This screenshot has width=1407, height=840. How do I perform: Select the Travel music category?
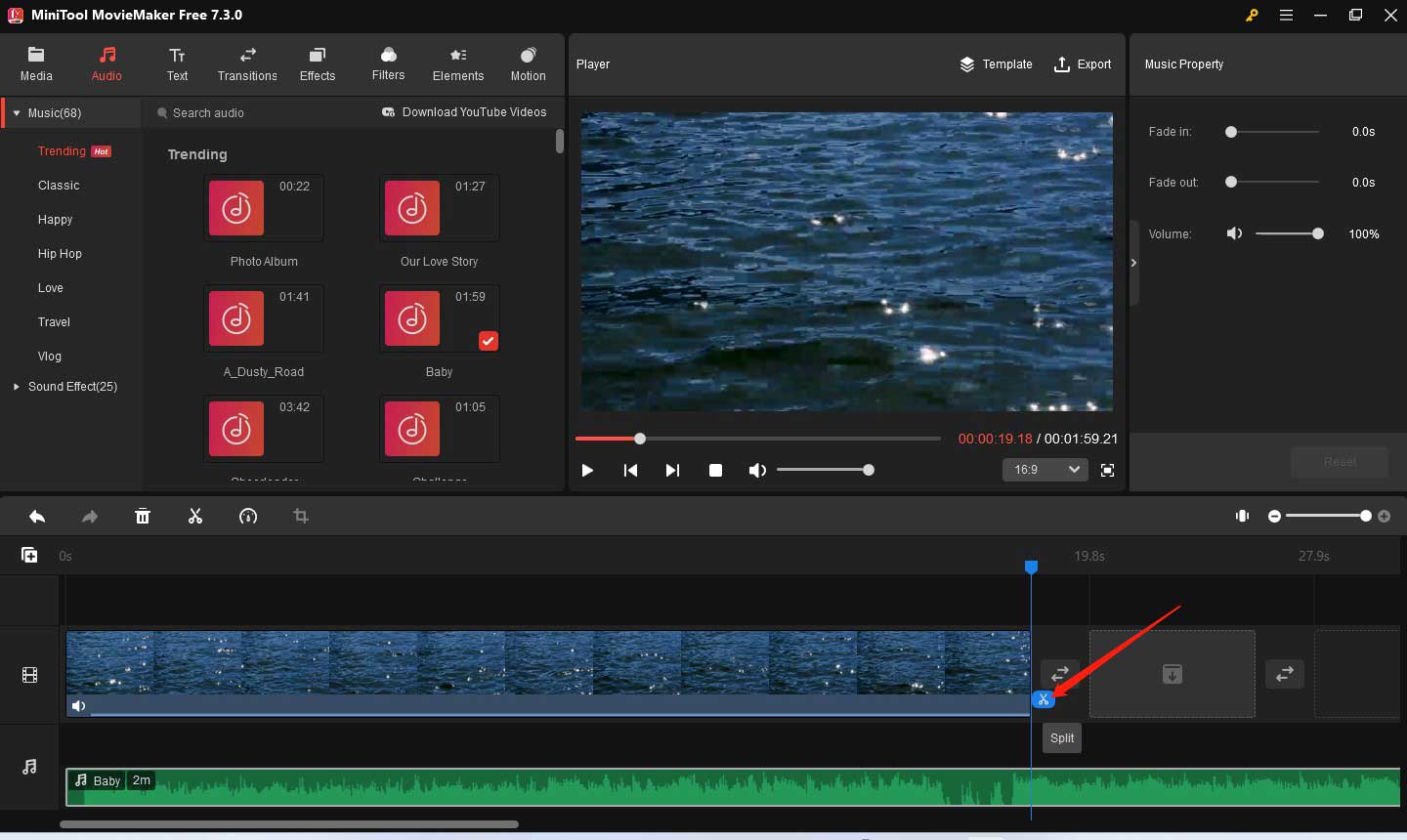pyautogui.click(x=54, y=322)
